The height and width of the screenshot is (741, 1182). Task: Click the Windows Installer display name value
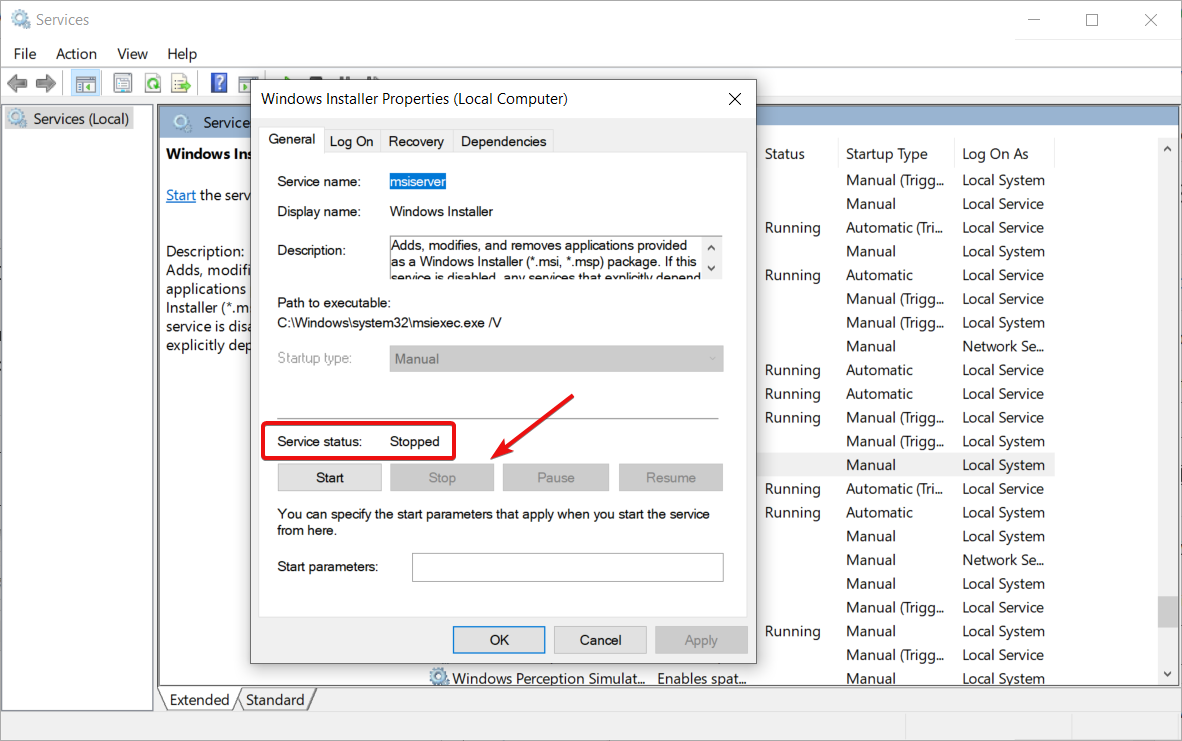point(441,212)
